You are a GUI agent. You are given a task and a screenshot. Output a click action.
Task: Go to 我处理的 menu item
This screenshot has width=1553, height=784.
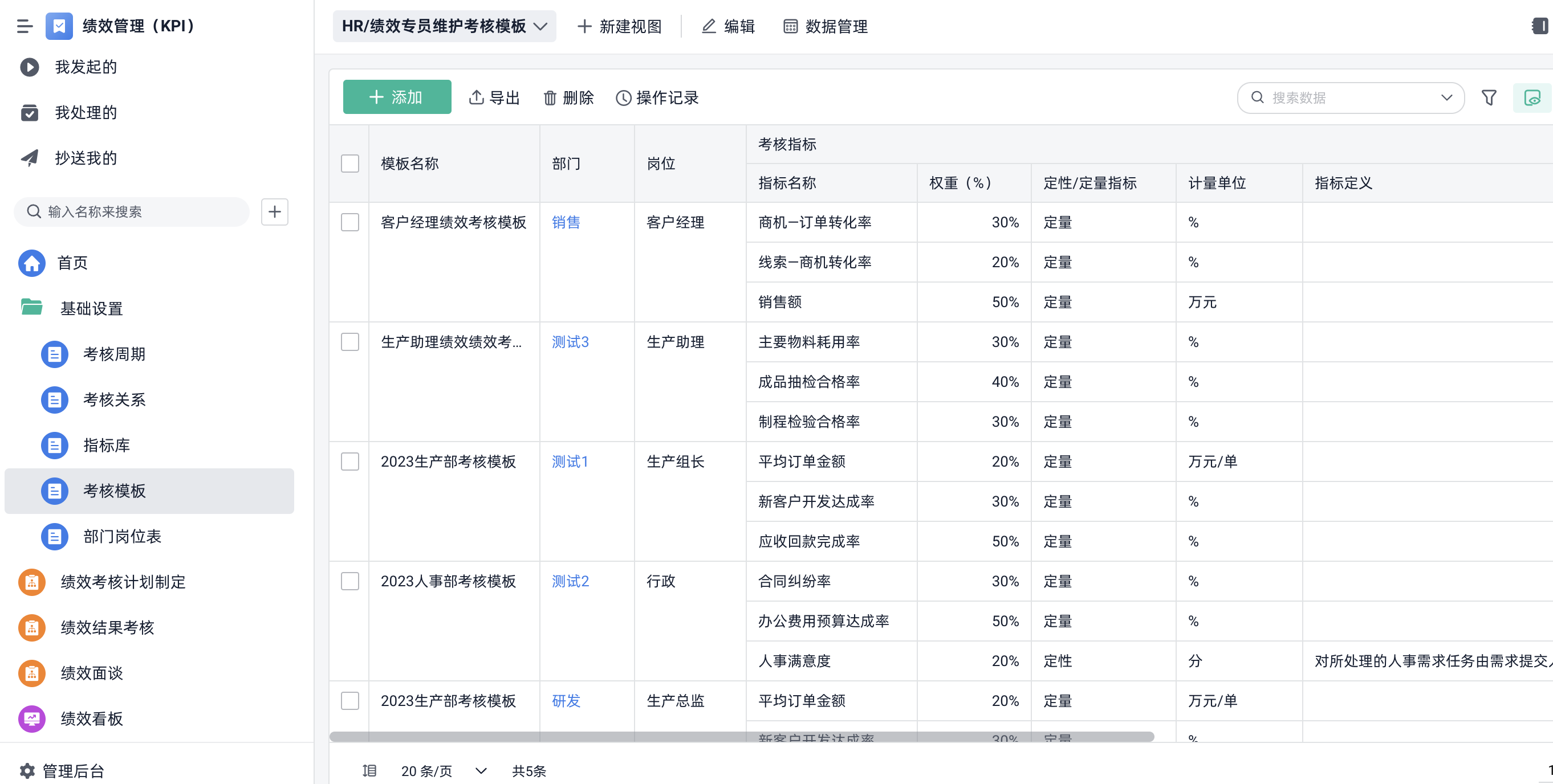[86, 113]
